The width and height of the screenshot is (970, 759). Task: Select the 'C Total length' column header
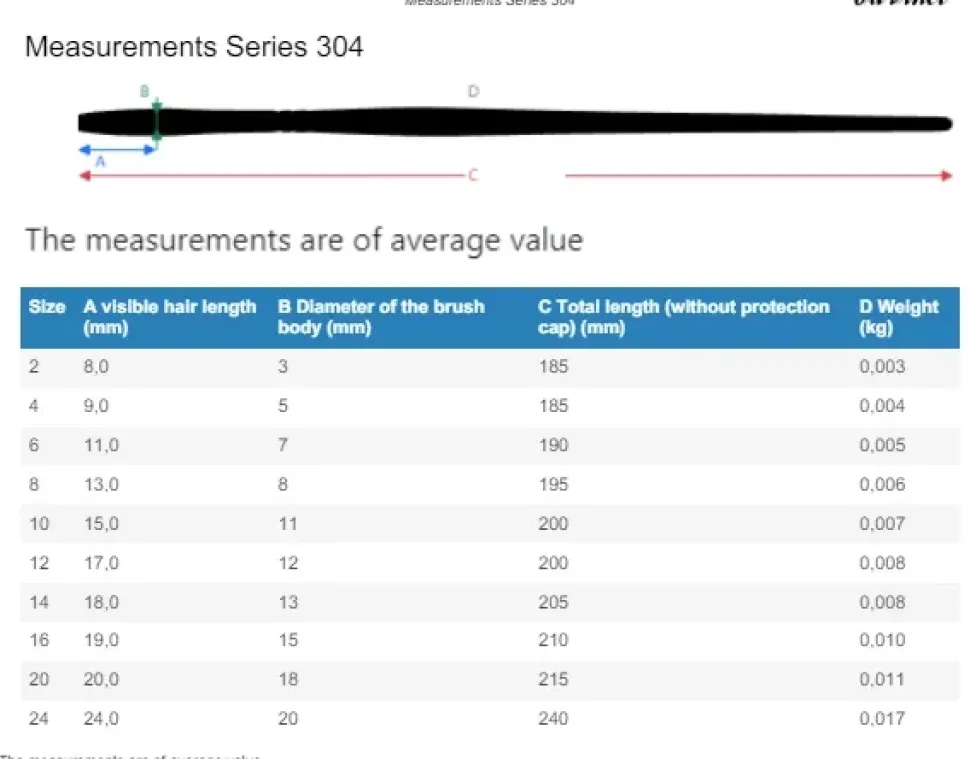(x=683, y=317)
